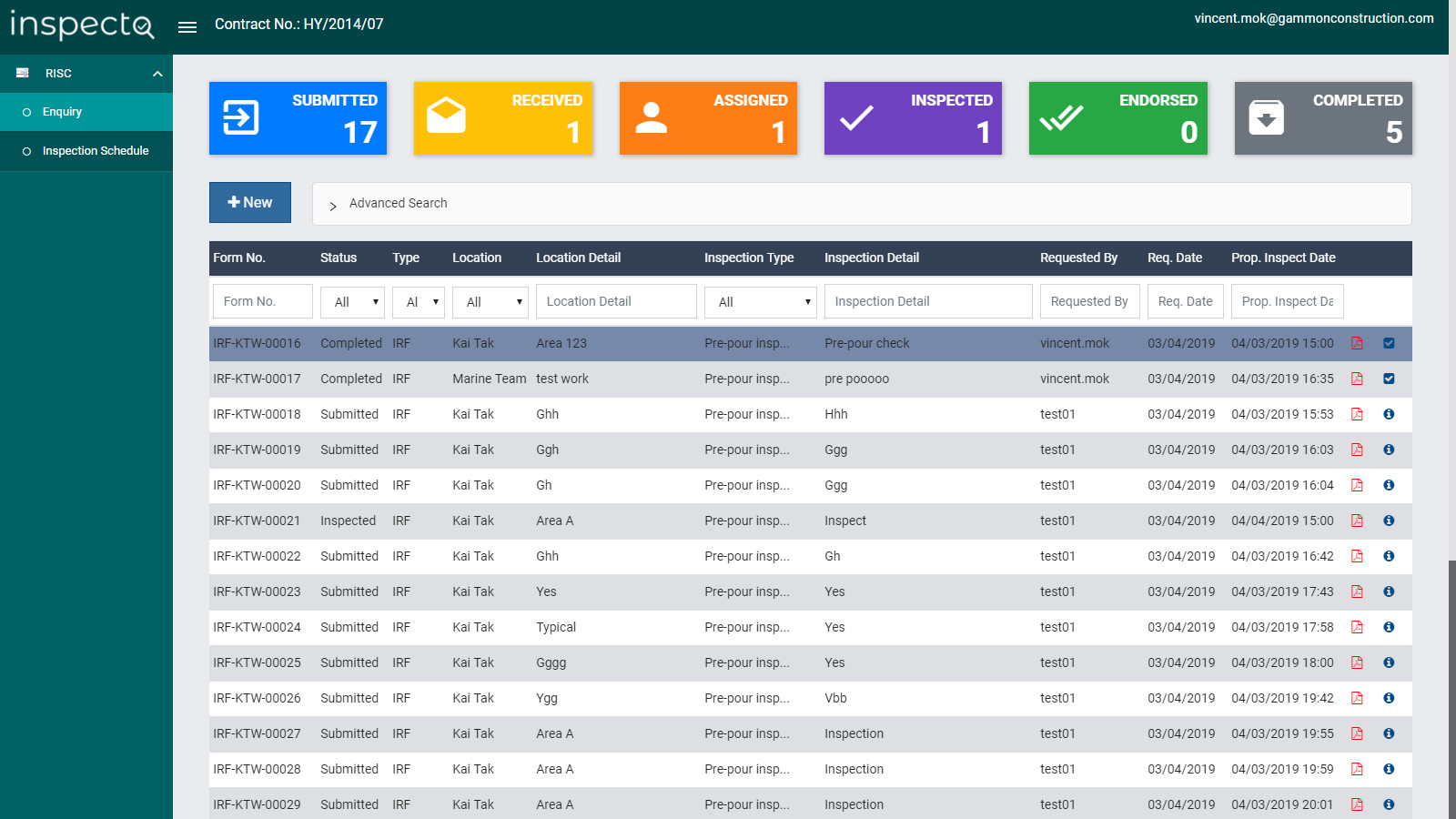Select Enquiry in the sidebar

click(62, 112)
